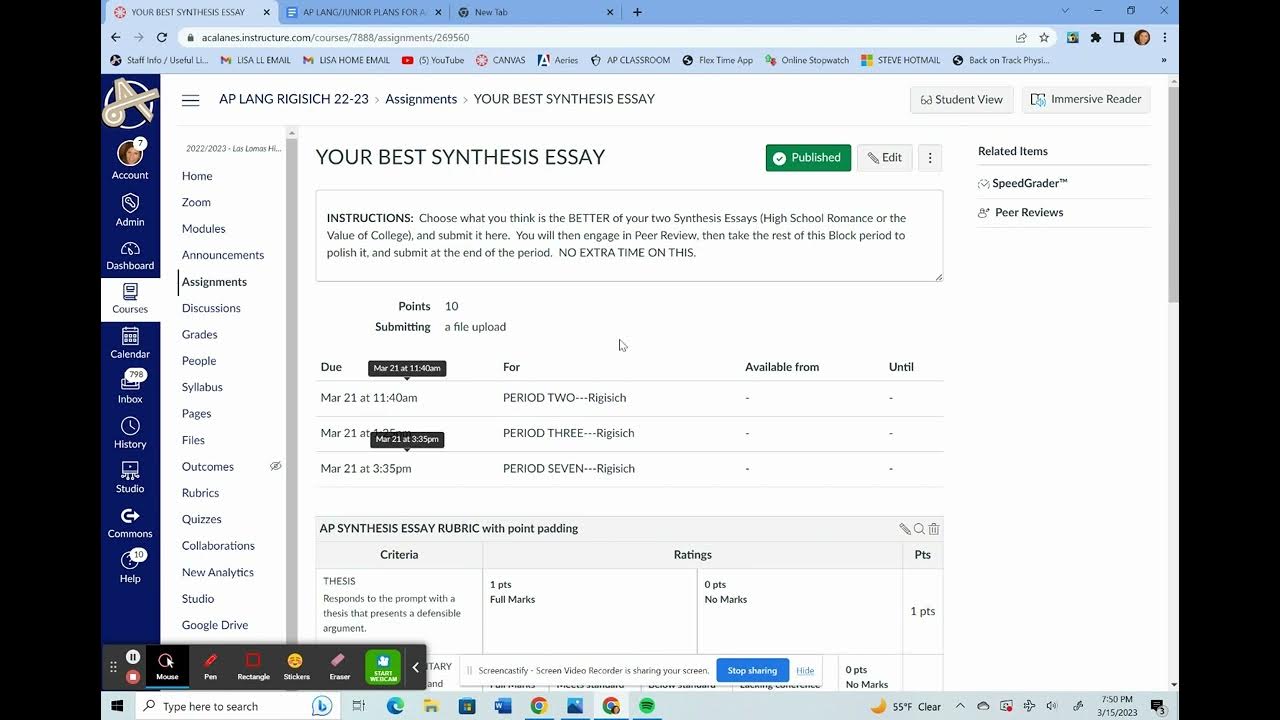Reload the page
The height and width of the screenshot is (720, 1280).
(x=162, y=38)
